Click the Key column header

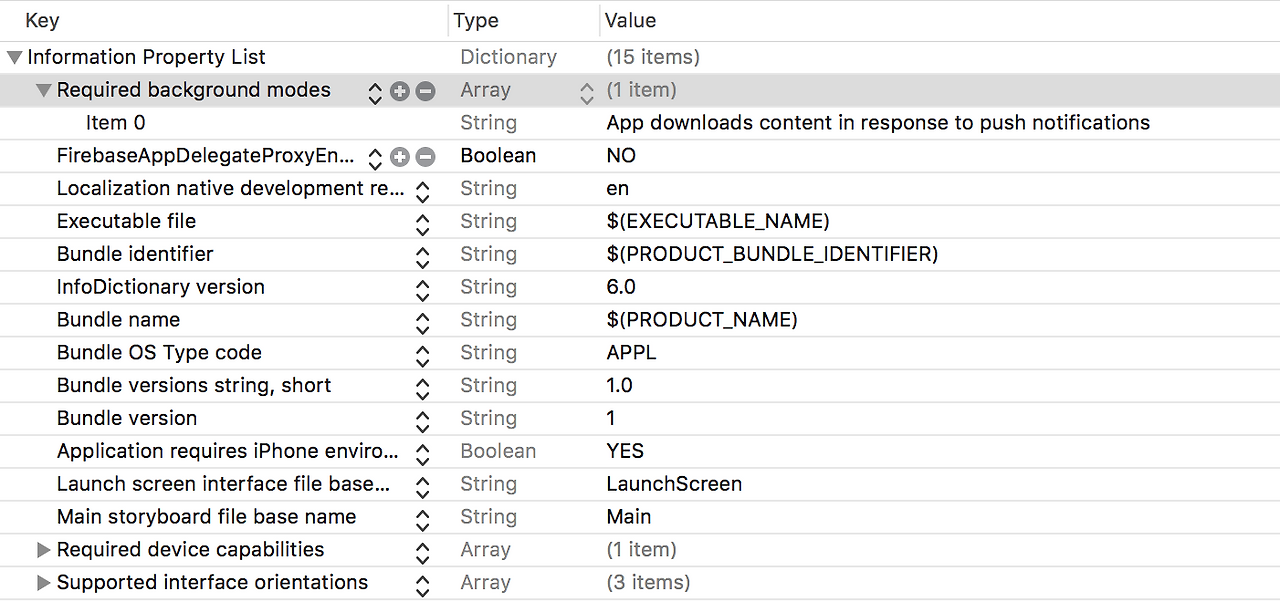tap(42, 20)
